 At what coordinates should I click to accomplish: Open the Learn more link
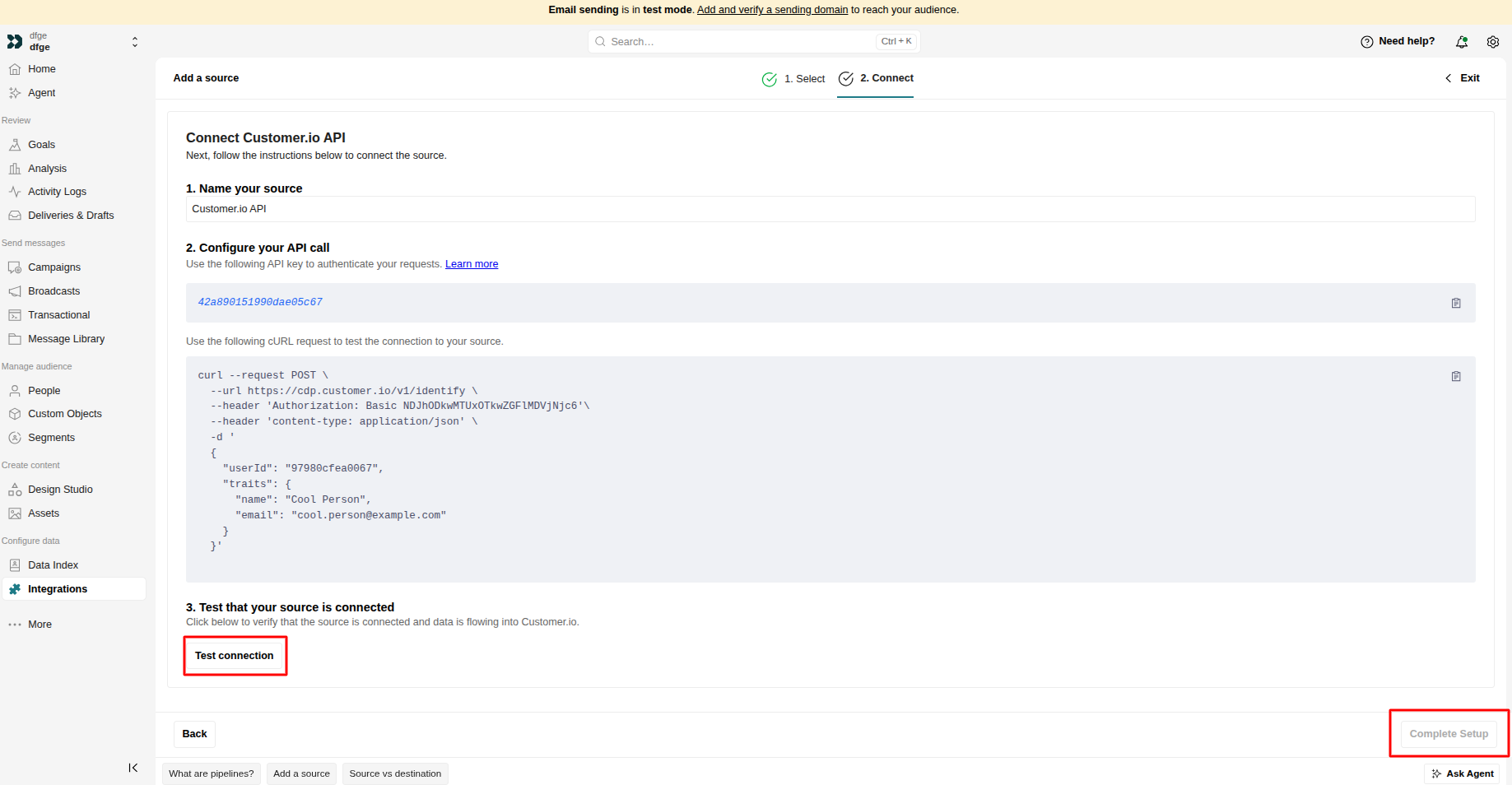point(472,264)
